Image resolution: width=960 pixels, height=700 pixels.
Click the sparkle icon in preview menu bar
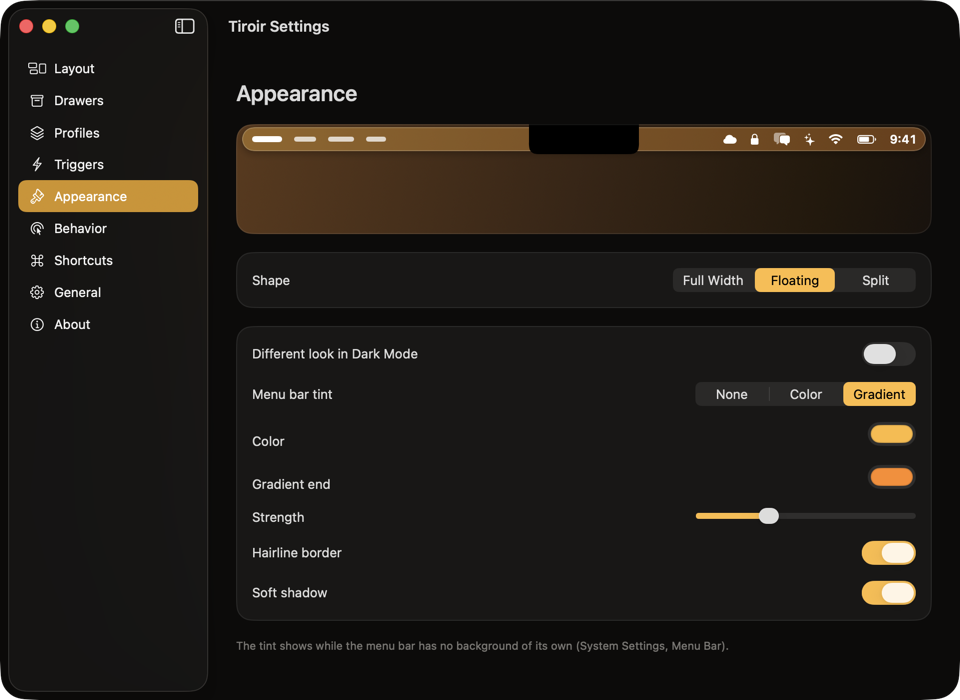point(809,140)
